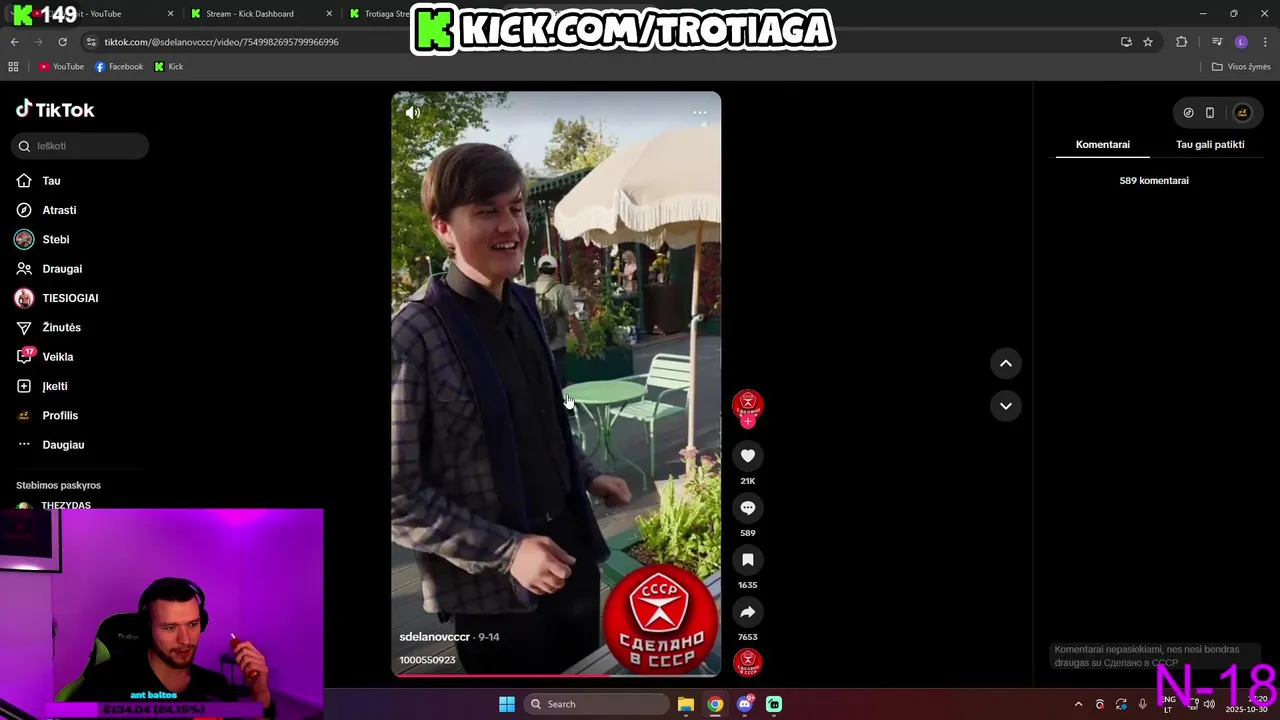This screenshot has width=1280, height=720.
Task: Open the Facebook bookmark
Action: [x=119, y=67]
